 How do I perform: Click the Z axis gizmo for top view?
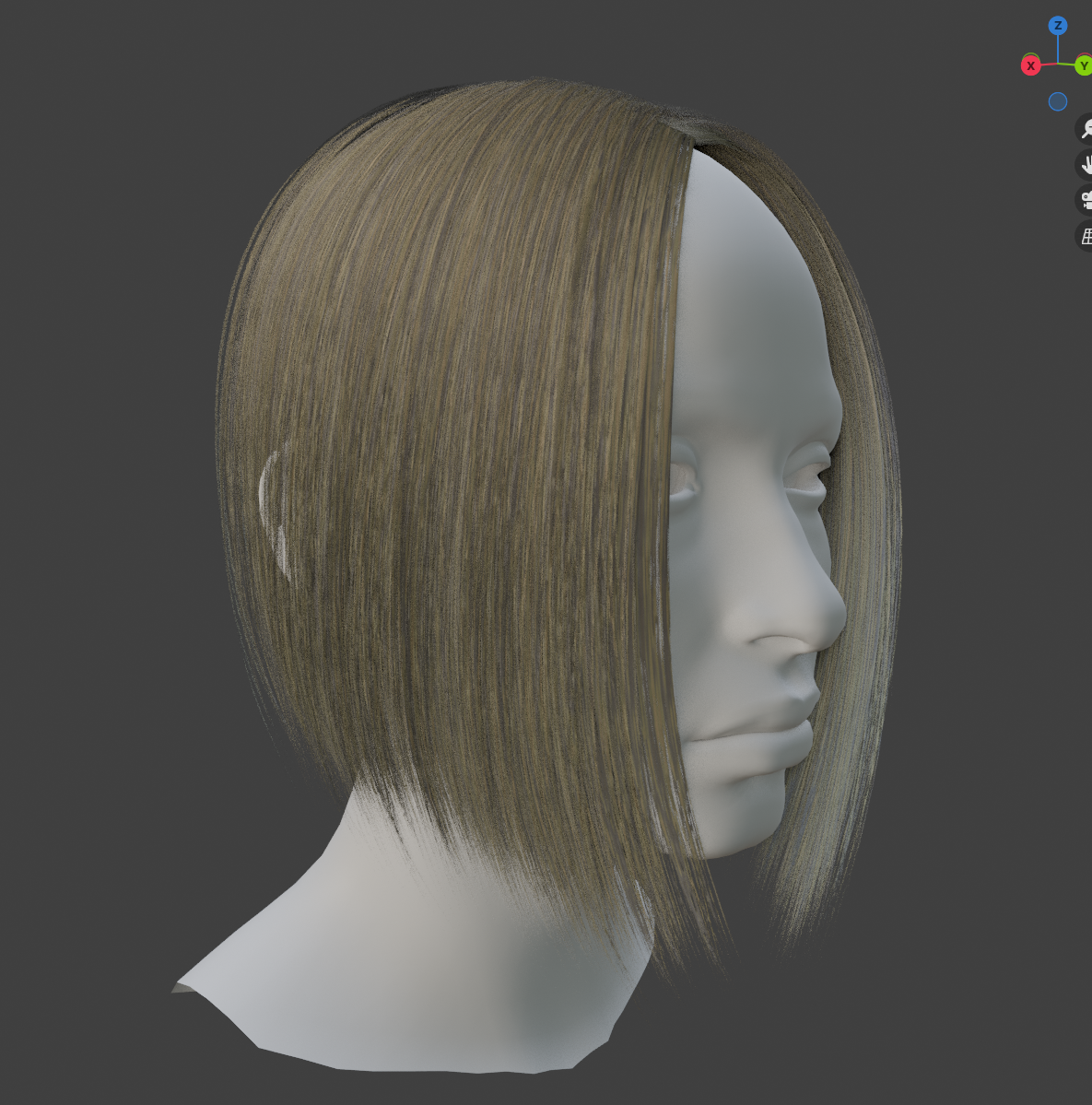pyautogui.click(x=1058, y=25)
